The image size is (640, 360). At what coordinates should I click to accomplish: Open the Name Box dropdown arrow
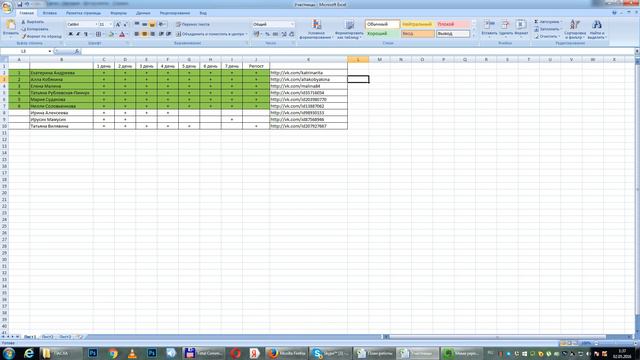pos(50,51)
